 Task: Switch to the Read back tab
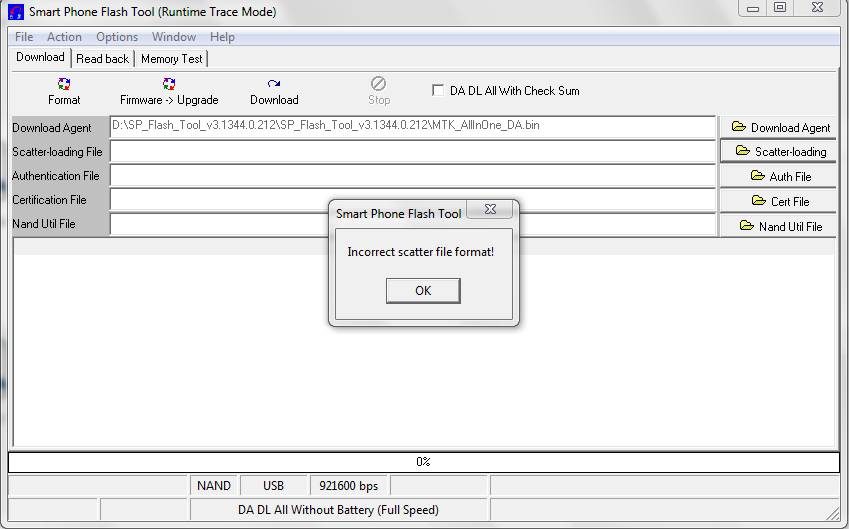pos(102,58)
